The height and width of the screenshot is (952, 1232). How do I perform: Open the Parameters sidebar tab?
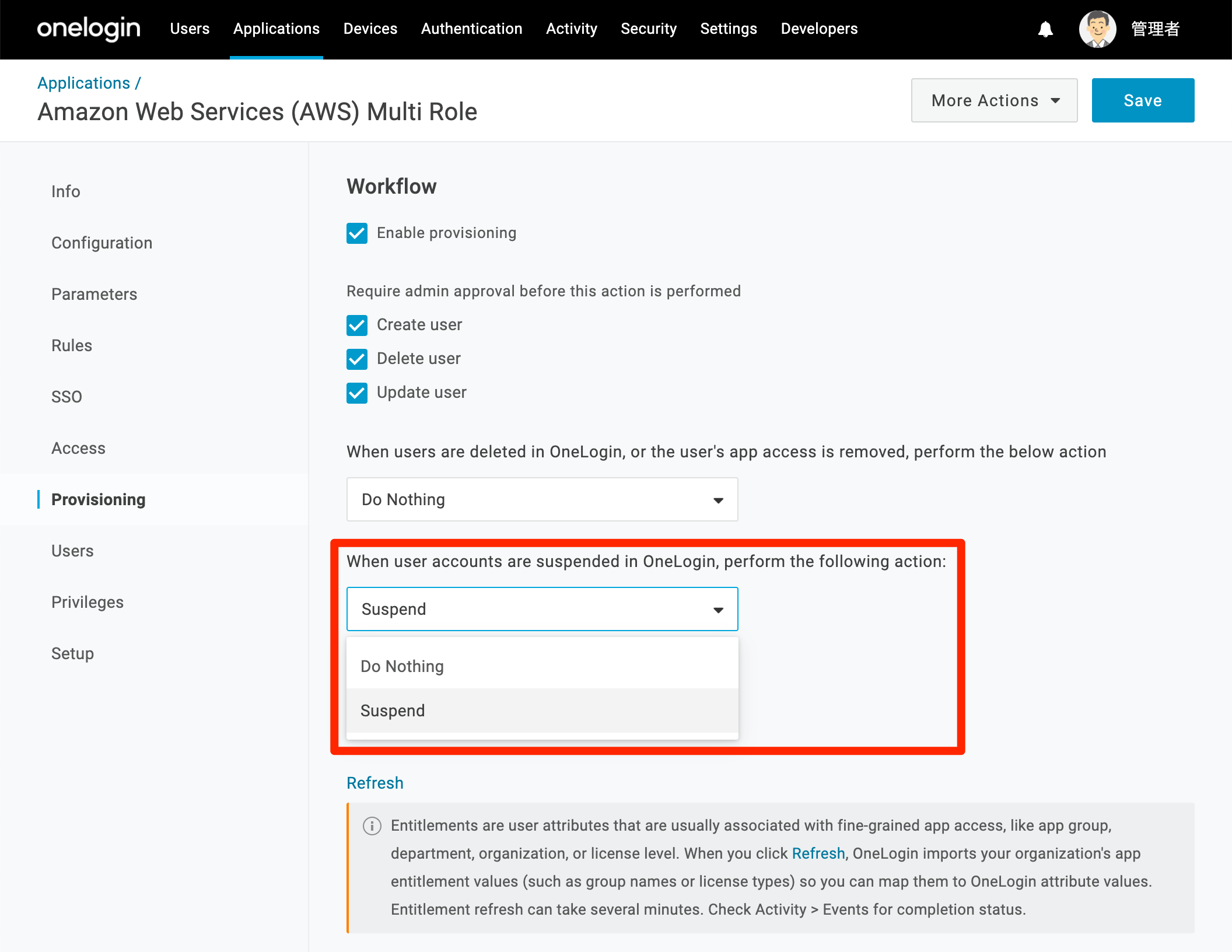(x=94, y=294)
